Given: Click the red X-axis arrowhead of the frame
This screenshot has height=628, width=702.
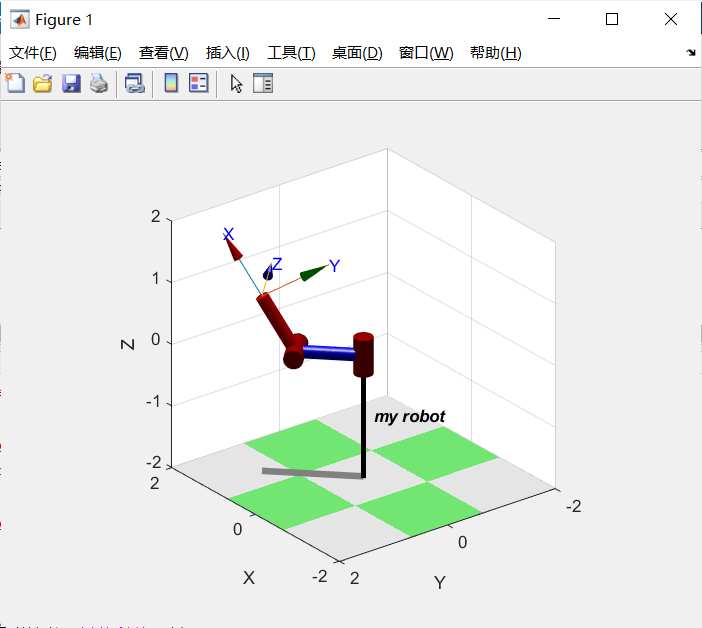Looking at the screenshot, I should [234, 250].
